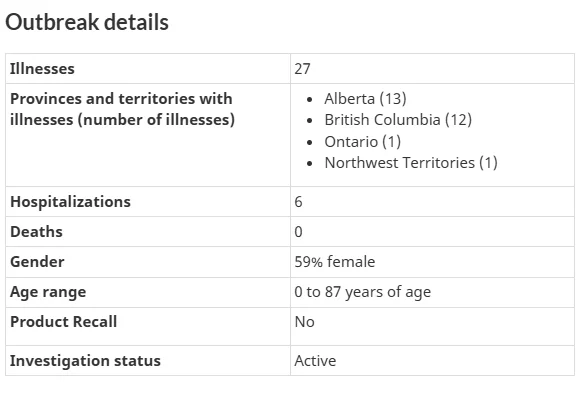The width and height of the screenshot is (586, 401).
Task: Select the Investigation status row label
Action: pyautogui.click(x=85, y=361)
